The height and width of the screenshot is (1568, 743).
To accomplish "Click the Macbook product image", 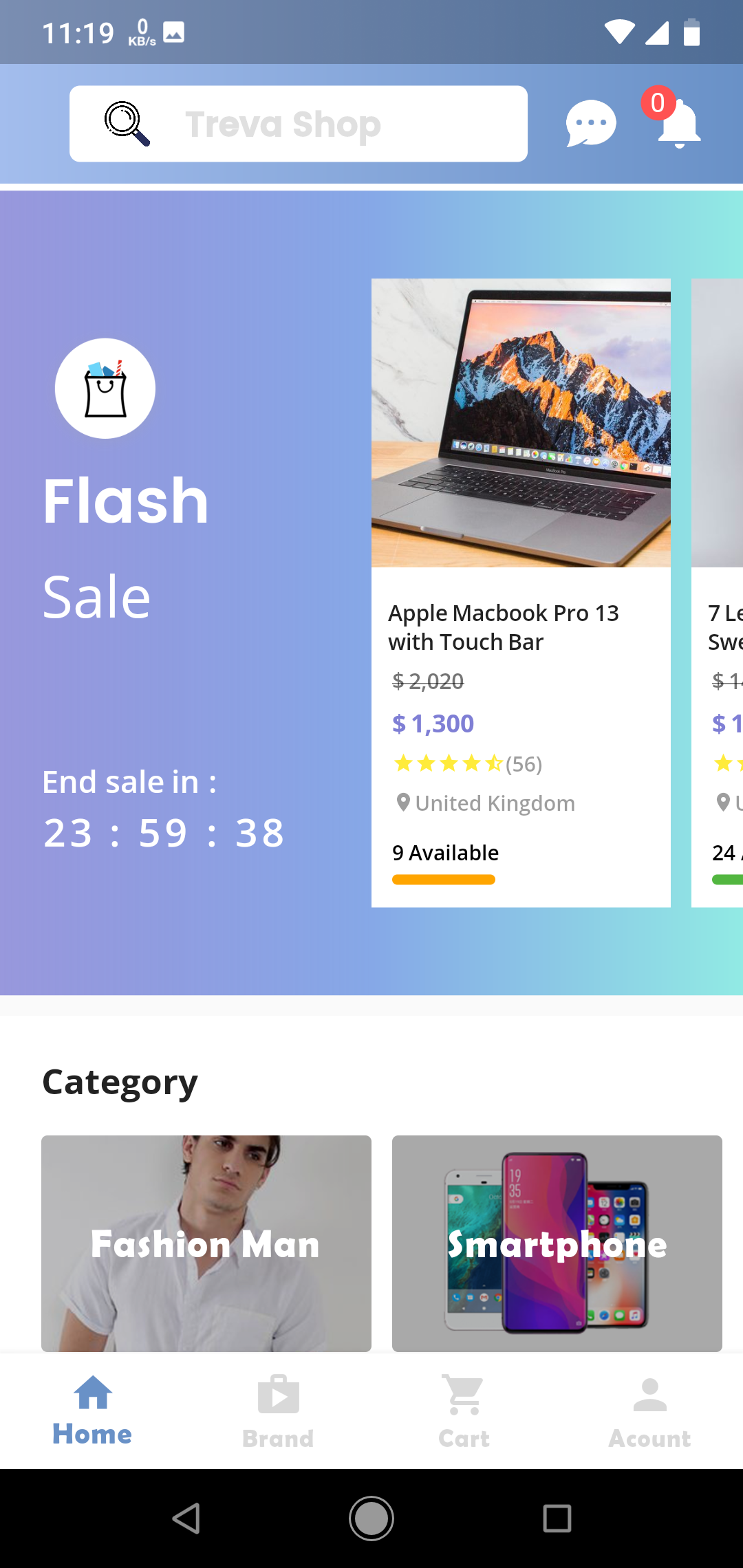I will (521, 423).
